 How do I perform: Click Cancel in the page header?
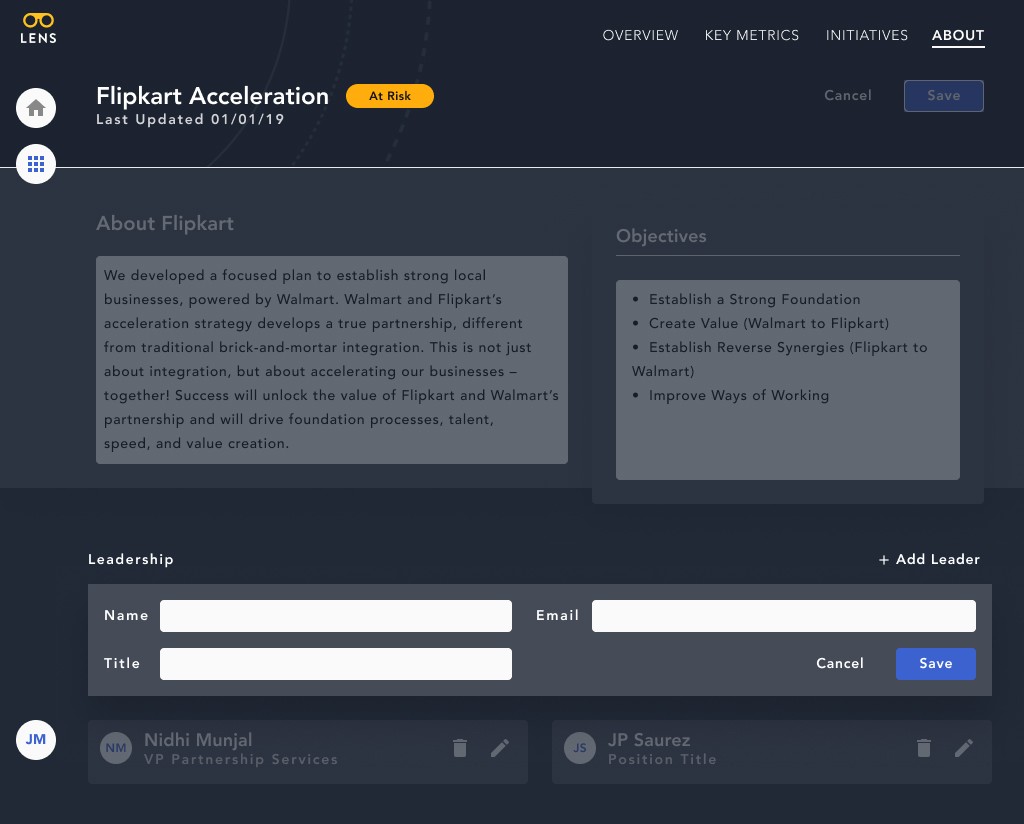848,95
